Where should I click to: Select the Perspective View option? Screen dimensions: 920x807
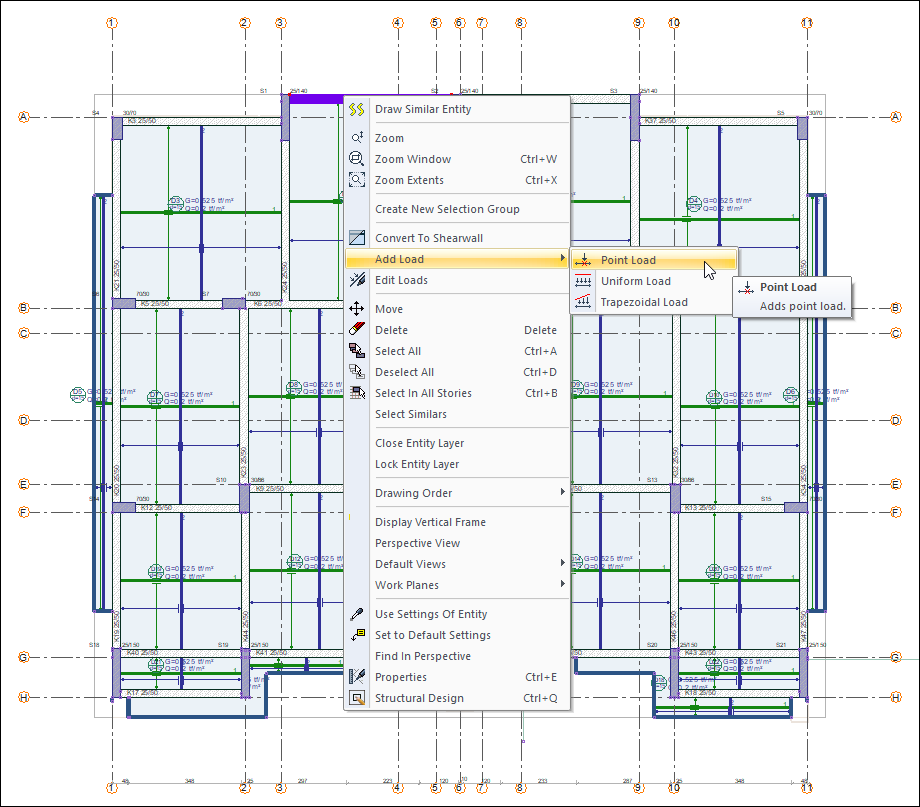[x=417, y=543]
